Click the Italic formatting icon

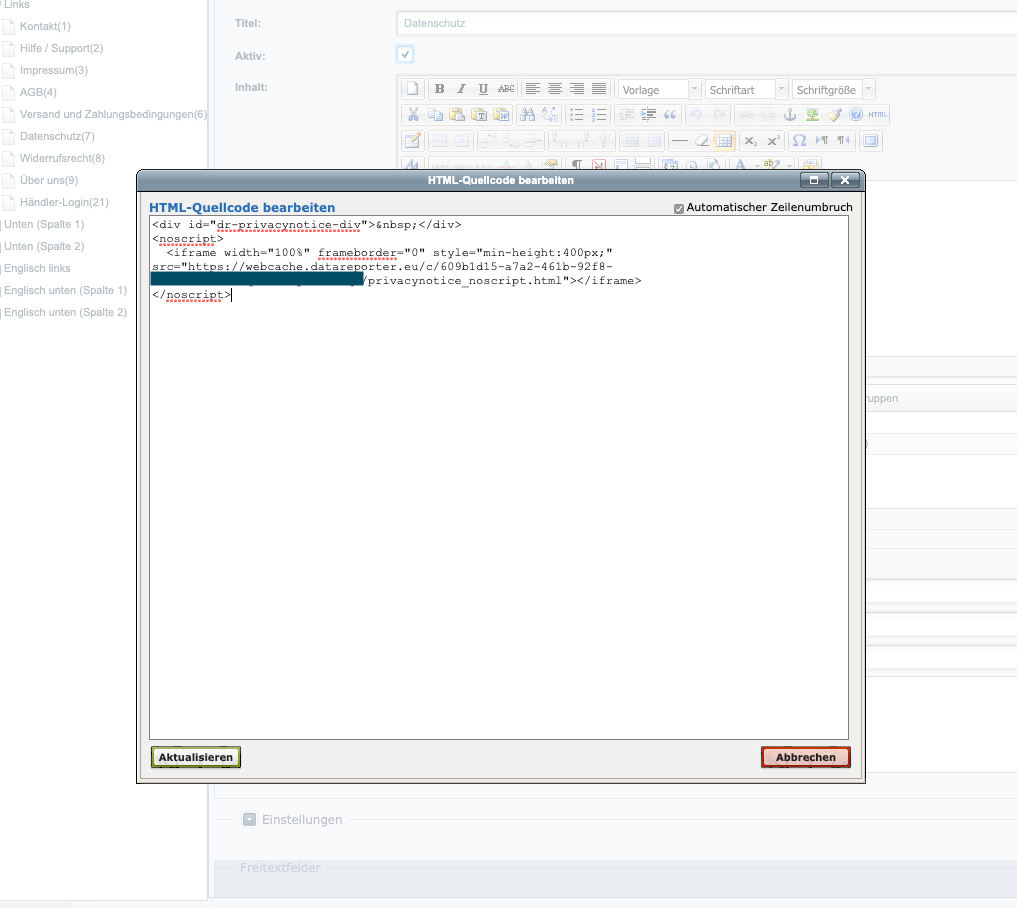pos(461,88)
